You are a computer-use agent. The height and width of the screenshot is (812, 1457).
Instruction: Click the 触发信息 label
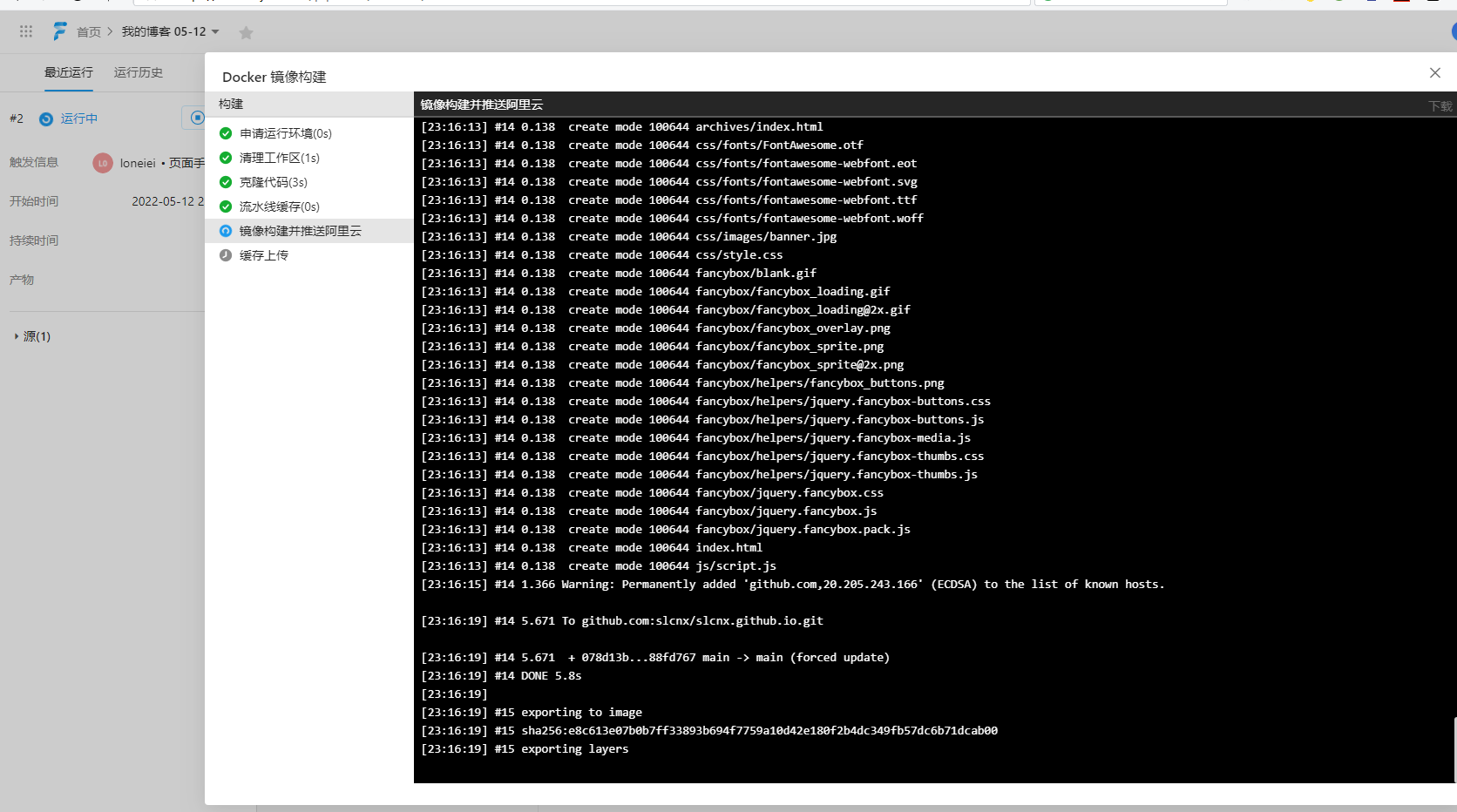tap(34, 162)
